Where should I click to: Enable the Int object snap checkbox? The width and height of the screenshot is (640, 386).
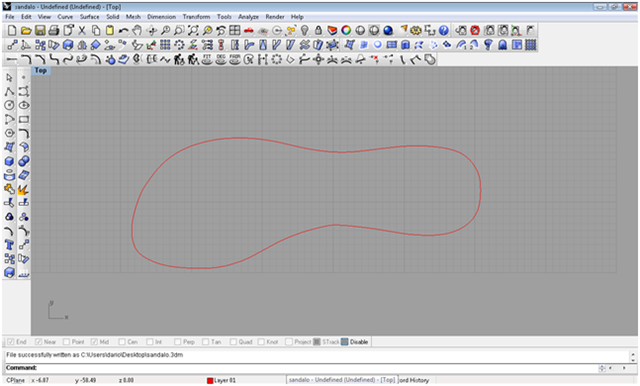point(150,342)
